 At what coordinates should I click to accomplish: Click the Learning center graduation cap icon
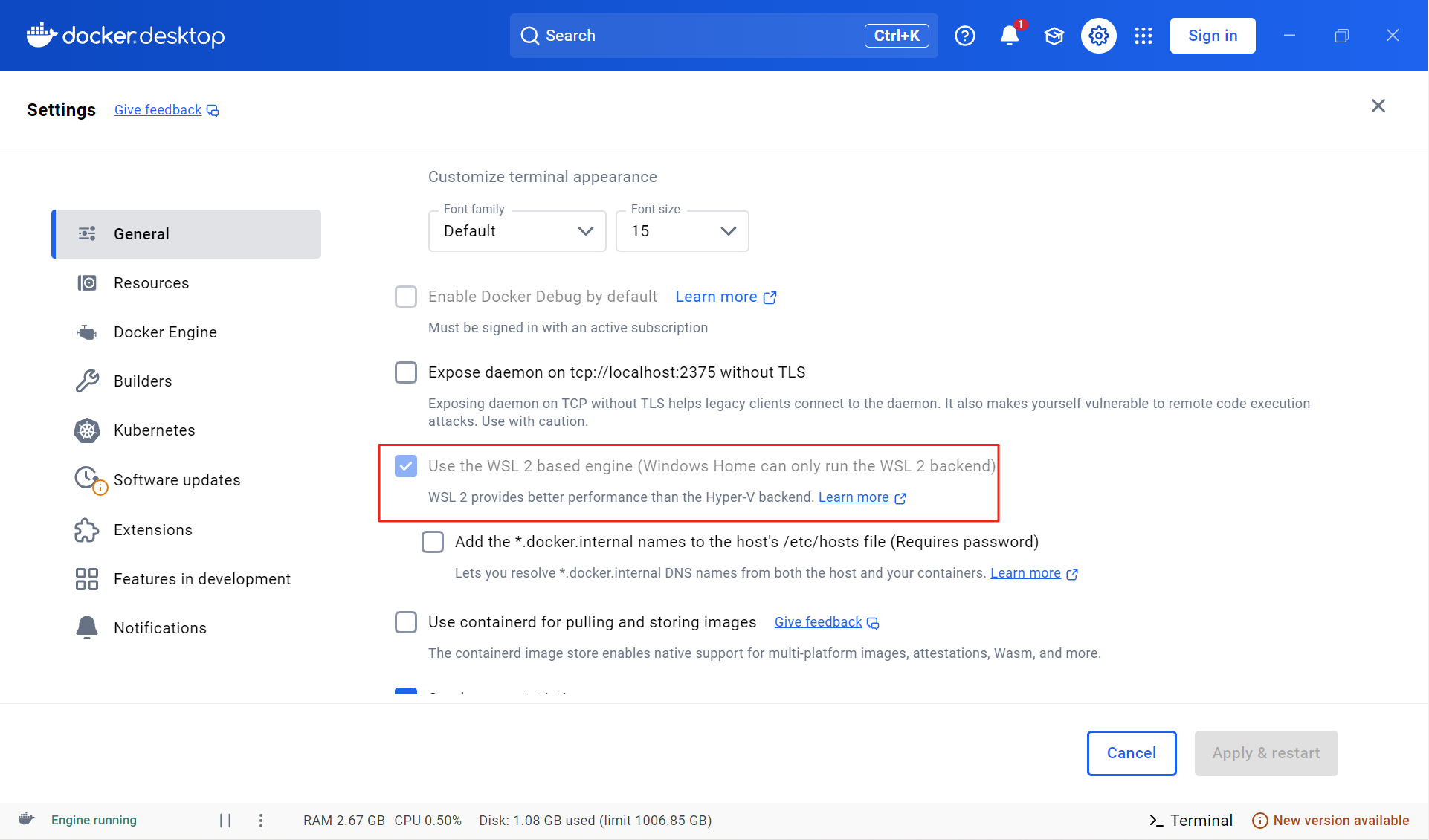point(1054,36)
